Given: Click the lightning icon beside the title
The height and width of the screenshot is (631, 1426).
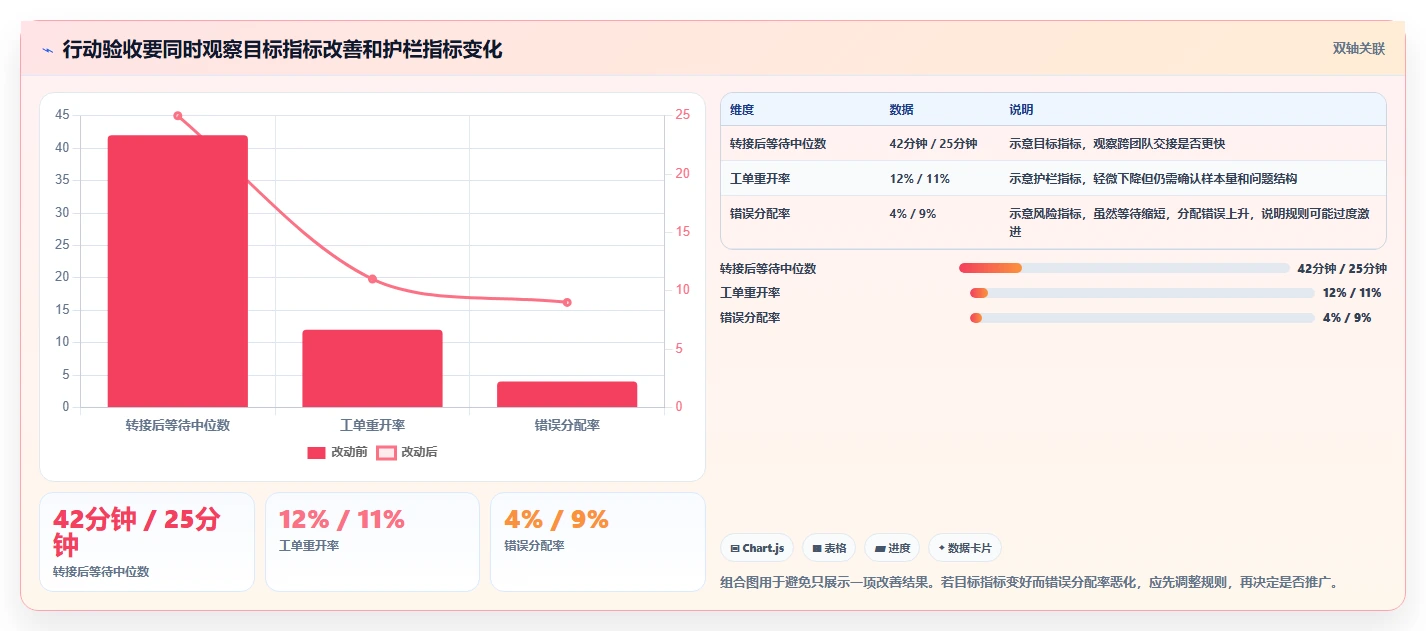Looking at the screenshot, I should point(47,50).
